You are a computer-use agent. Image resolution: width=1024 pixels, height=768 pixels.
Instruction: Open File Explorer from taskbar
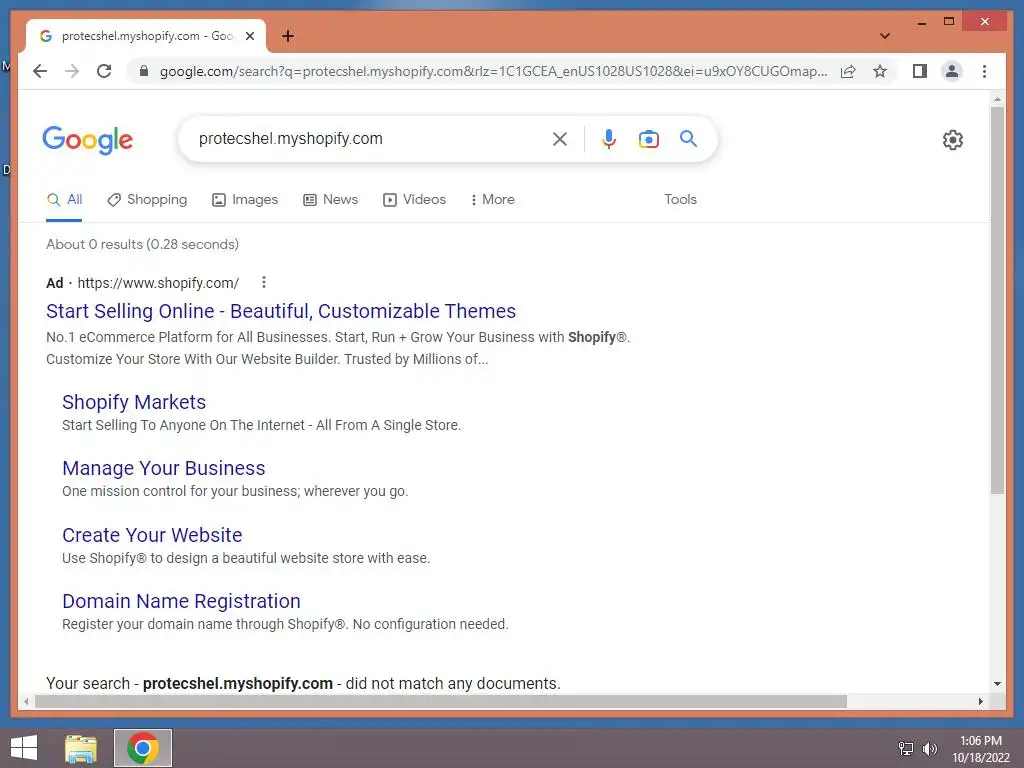point(81,748)
